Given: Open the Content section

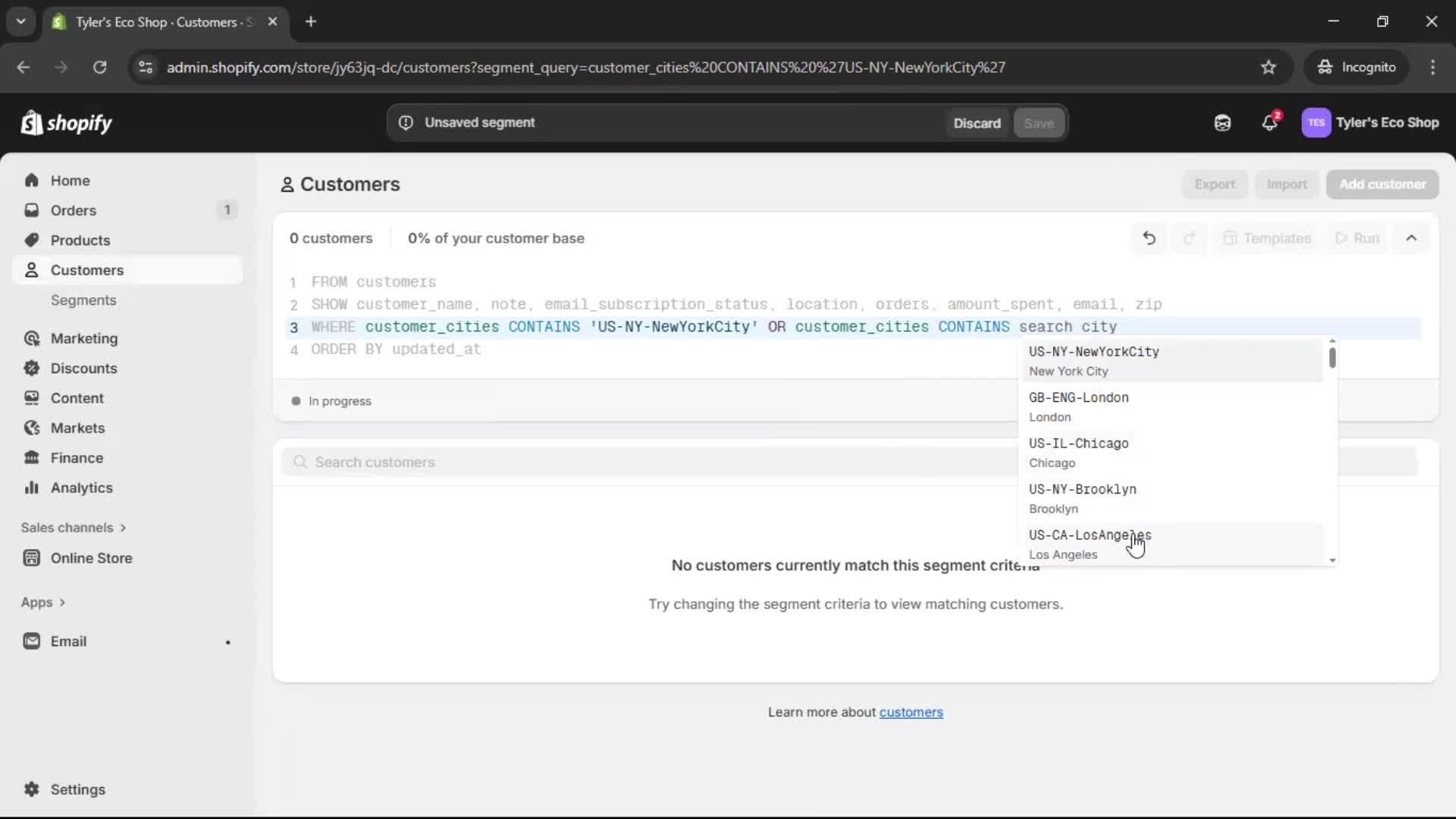Looking at the screenshot, I should [x=76, y=397].
